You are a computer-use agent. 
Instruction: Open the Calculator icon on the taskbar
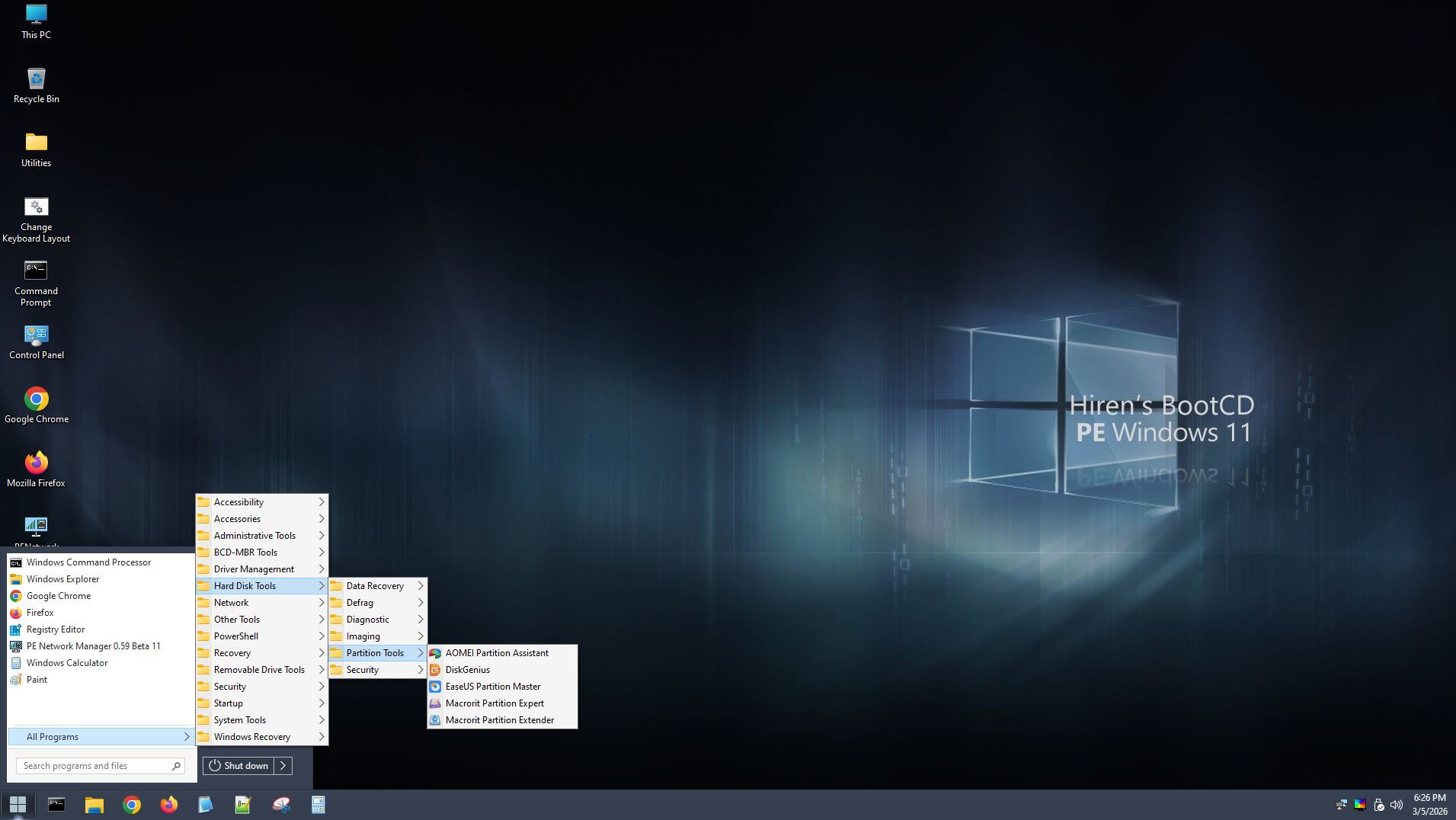coord(318,805)
